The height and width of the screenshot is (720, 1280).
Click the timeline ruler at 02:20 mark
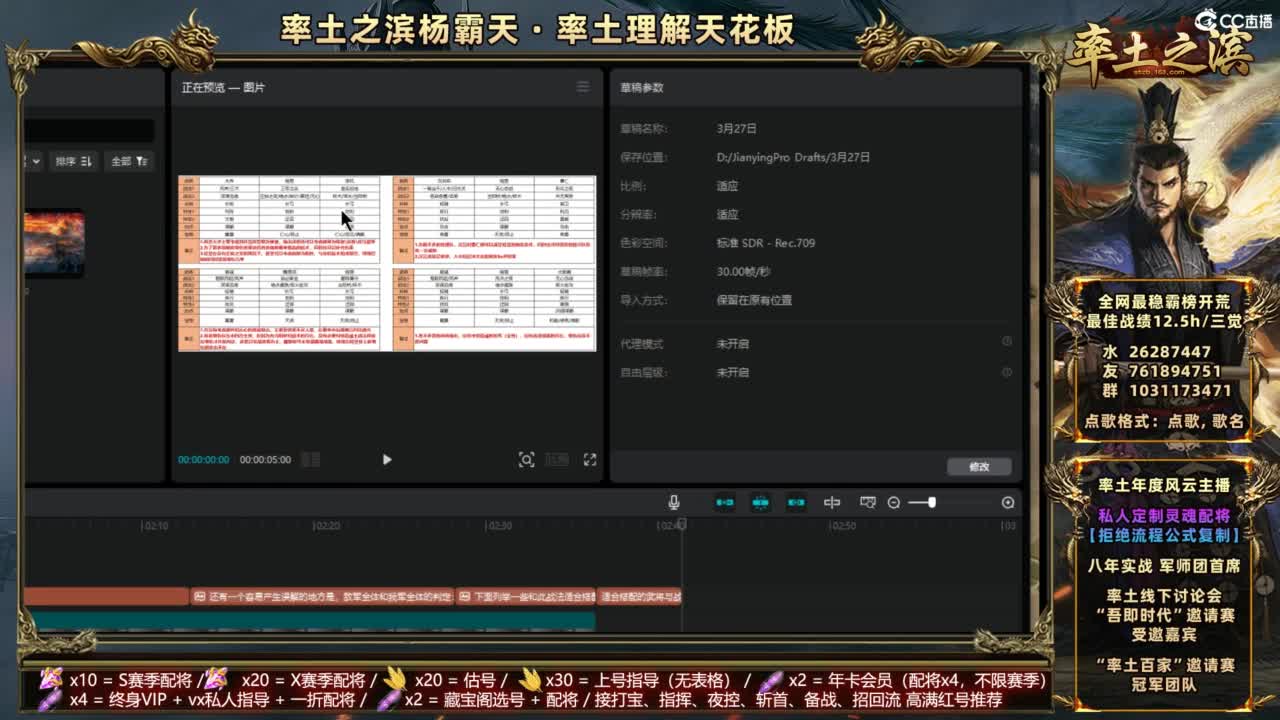pos(326,526)
